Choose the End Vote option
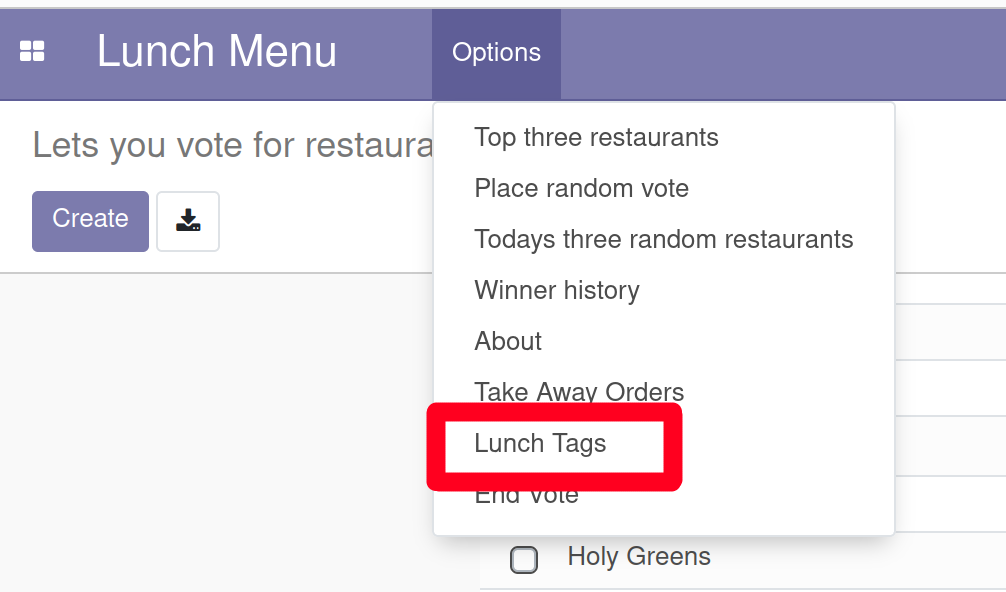Image resolution: width=1006 pixels, height=592 pixels. point(526,496)
